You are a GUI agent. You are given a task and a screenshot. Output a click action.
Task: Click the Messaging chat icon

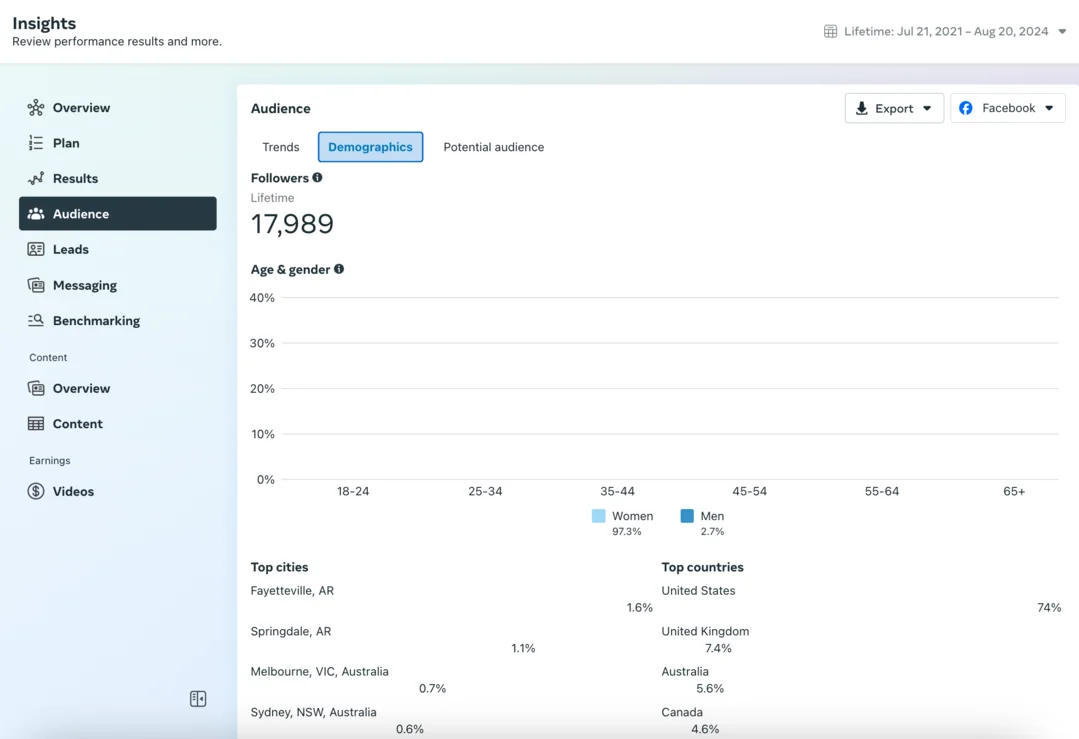[x=36, y=285]
